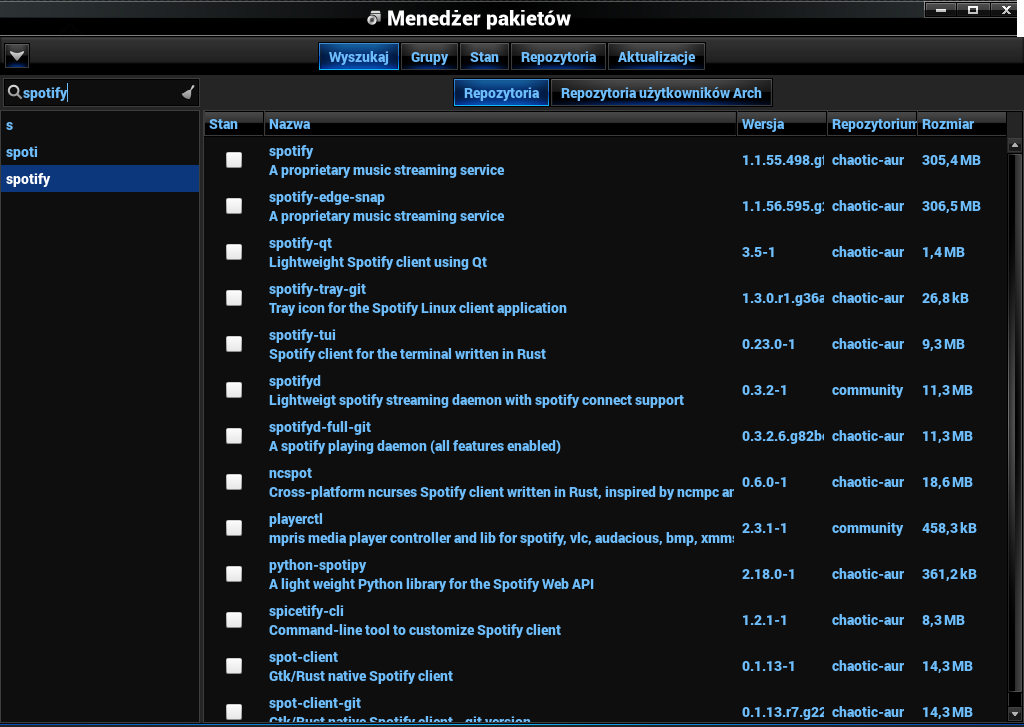Maximize the Menedżer pakietów window
Image resolution: width=1024 pixels, height=727 pixels.
pyautogui.click(x=973, y=10)
